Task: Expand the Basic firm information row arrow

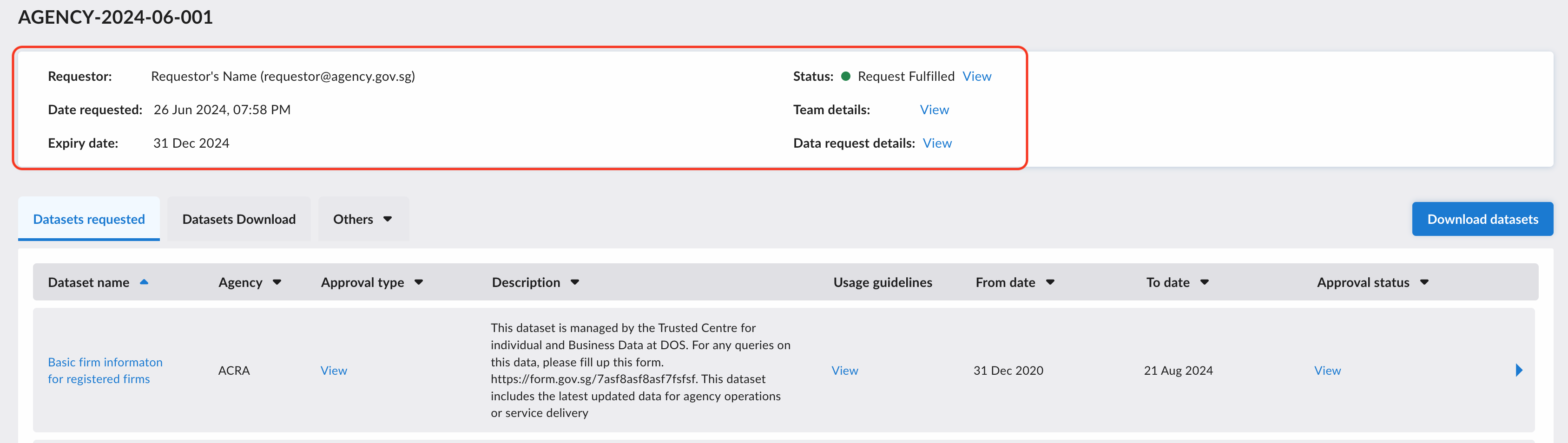Action: [1519, 370]
